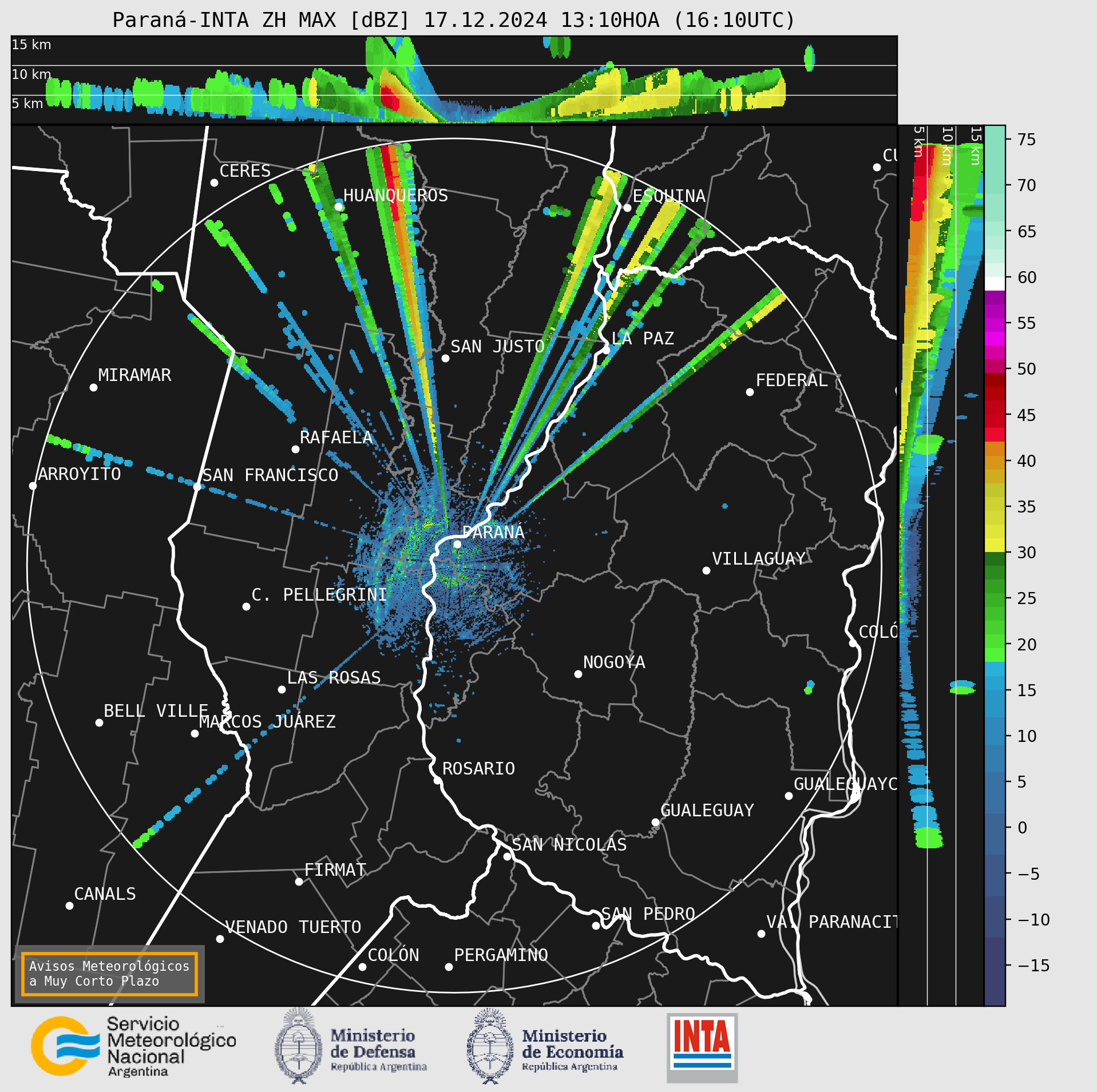Click the GUALEGUAYCHÚ city marker dot
Image resolution: width=1097 pixels, height=1092 pixels.
coord(789,796)
